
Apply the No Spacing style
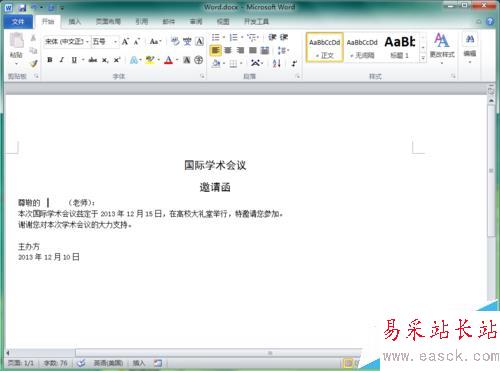click(362, 47)
